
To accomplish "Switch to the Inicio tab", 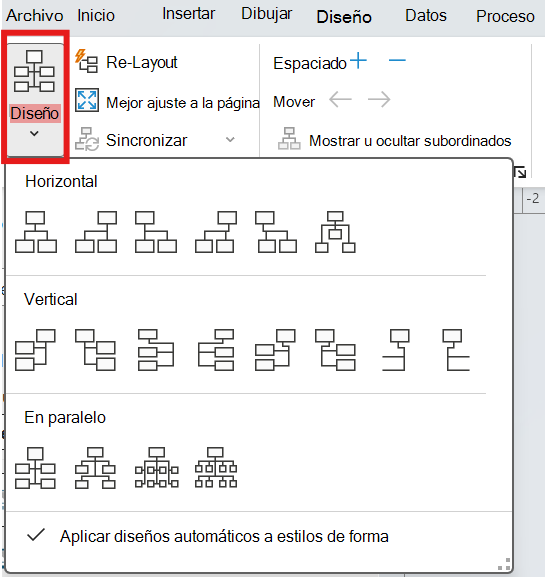I will 96,16.
